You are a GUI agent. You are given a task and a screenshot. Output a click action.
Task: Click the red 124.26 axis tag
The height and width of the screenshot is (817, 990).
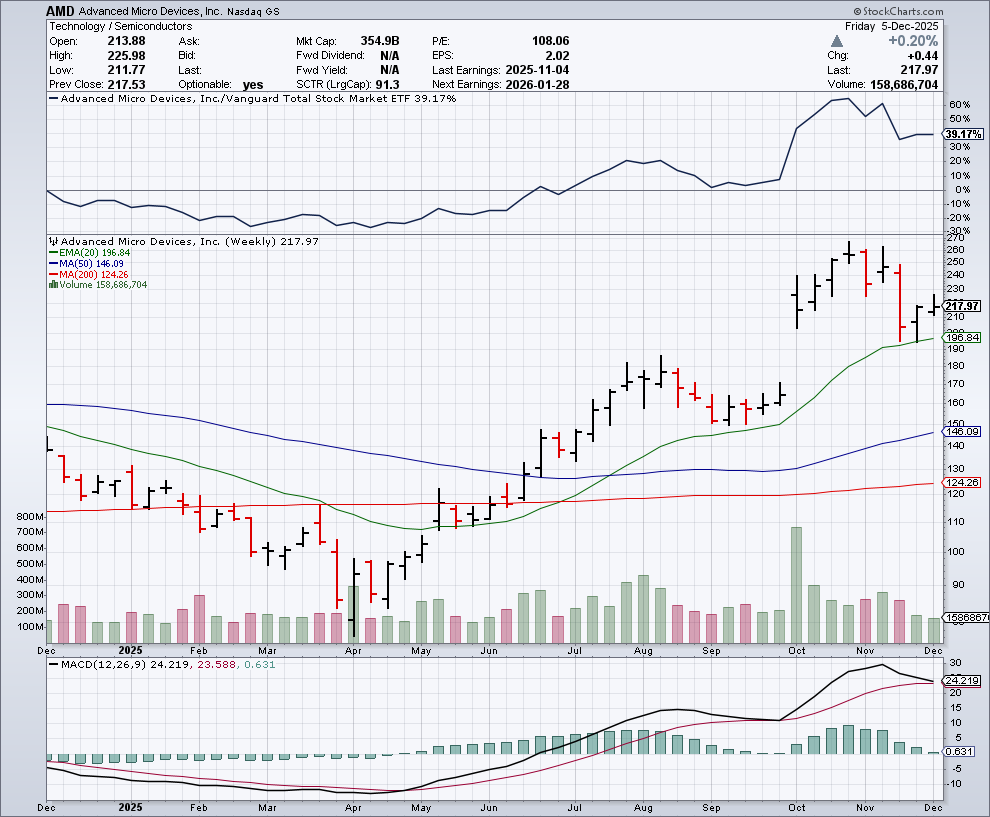click(961, 483)
